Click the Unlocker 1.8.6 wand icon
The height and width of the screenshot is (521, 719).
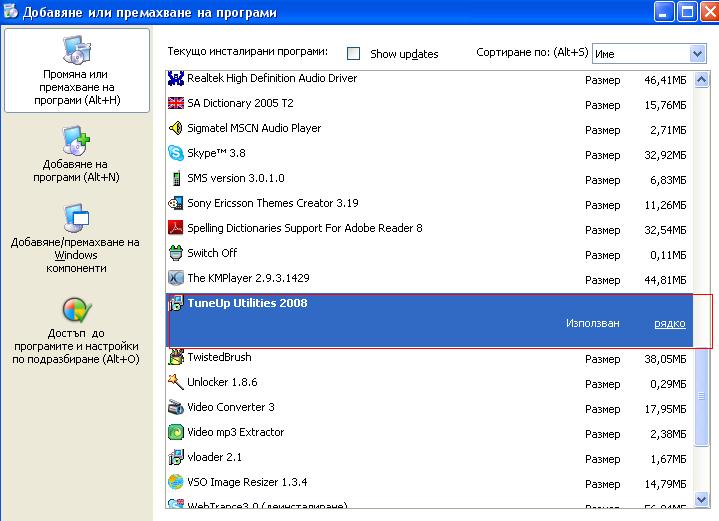pos(176,382)
